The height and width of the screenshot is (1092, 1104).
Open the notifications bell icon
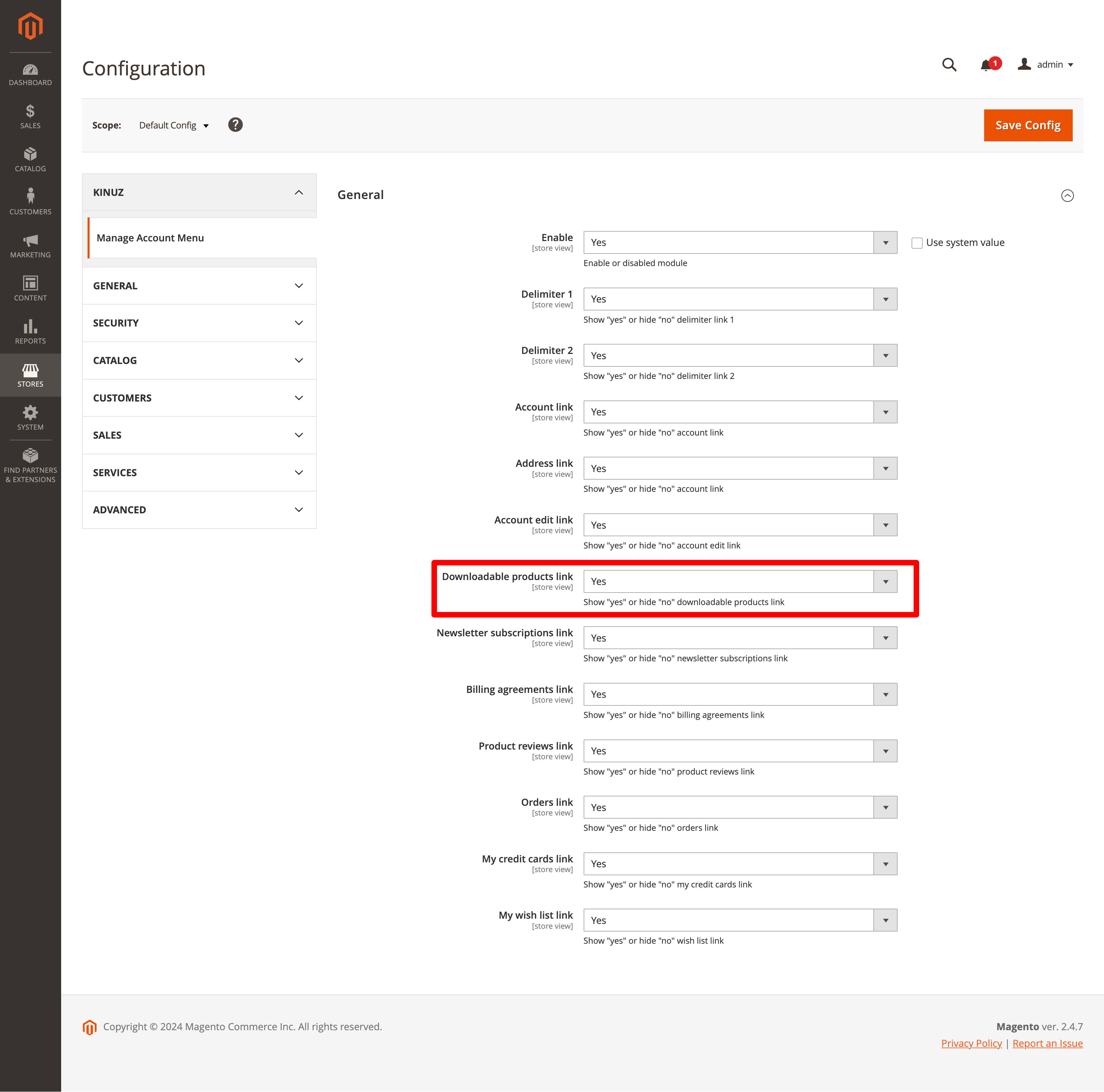(987, 65)
